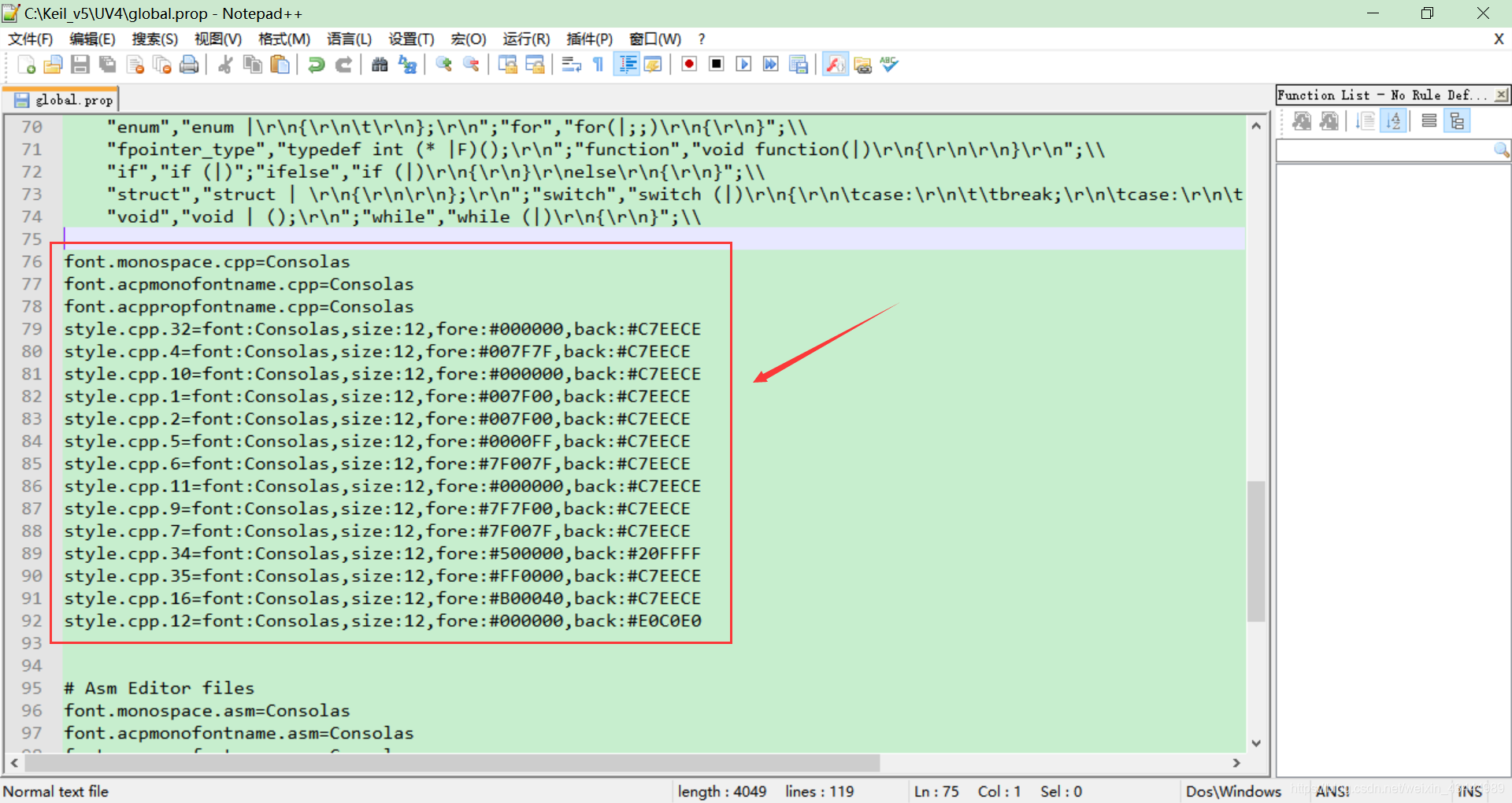1512x803 pixels.
Task: Open the 插件(P) menu
Action: pyautogui.click(x=589, y=39)
